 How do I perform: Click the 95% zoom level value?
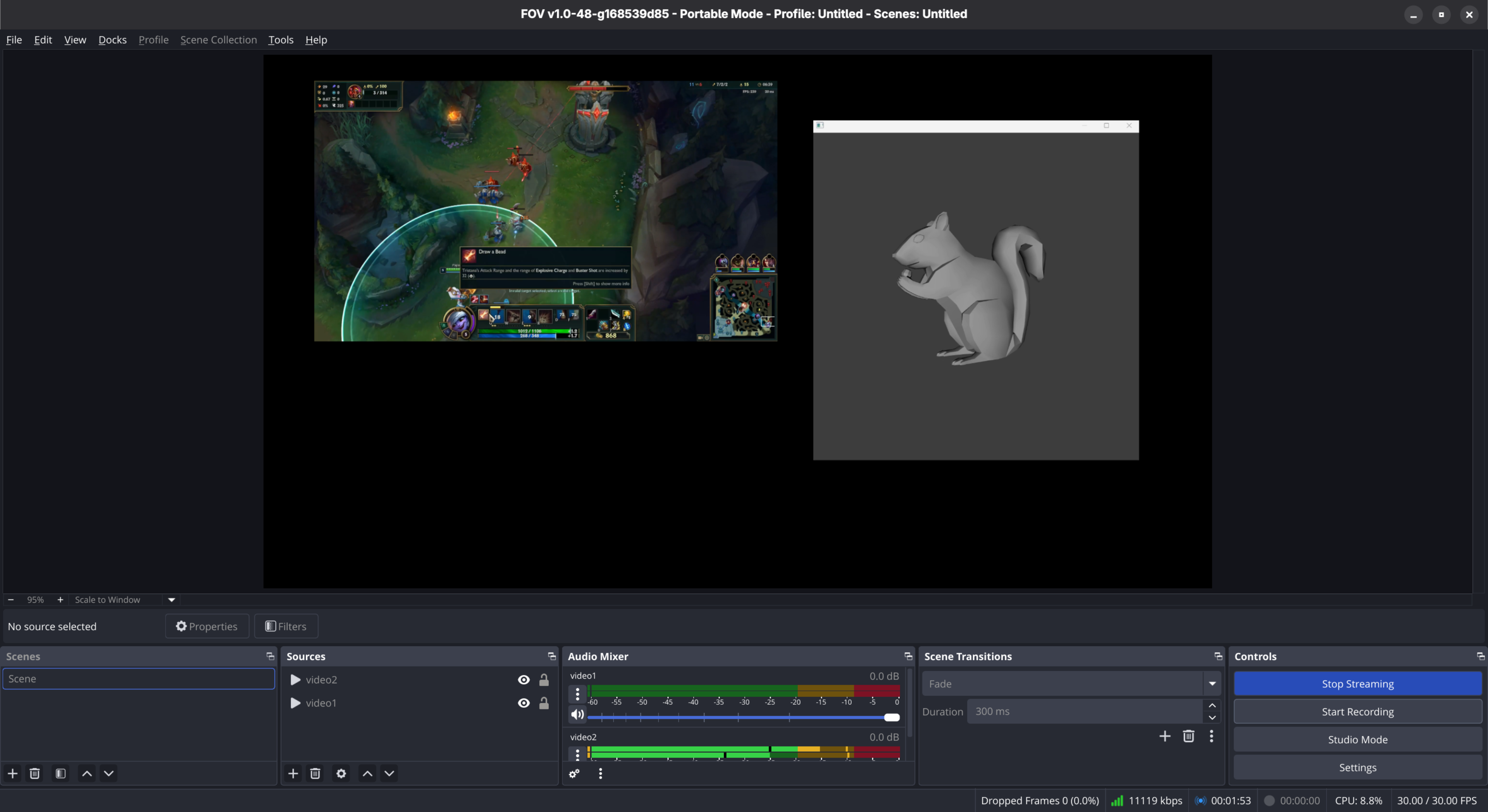35,599
